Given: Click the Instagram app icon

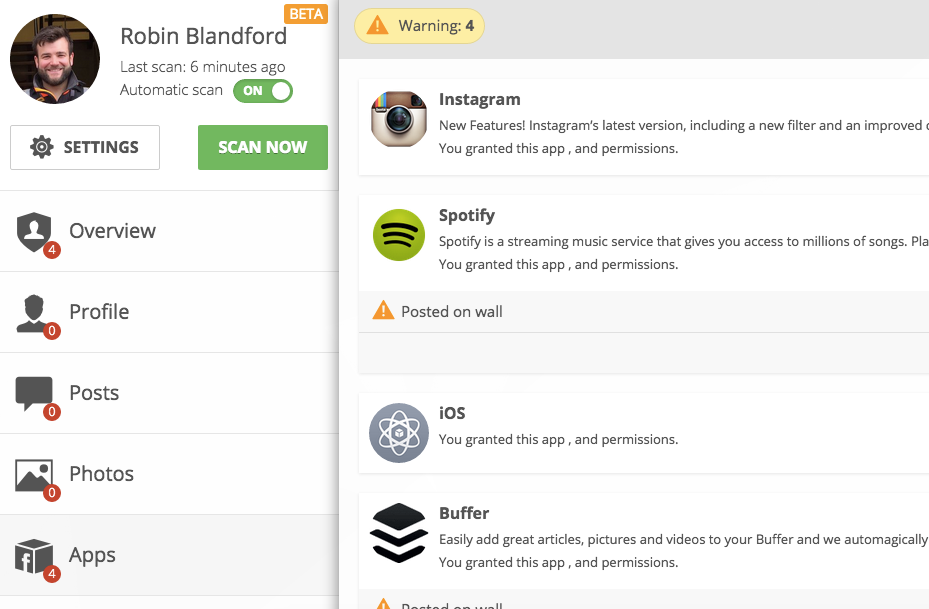Looking at the screenshot, I should click(399, 119).
